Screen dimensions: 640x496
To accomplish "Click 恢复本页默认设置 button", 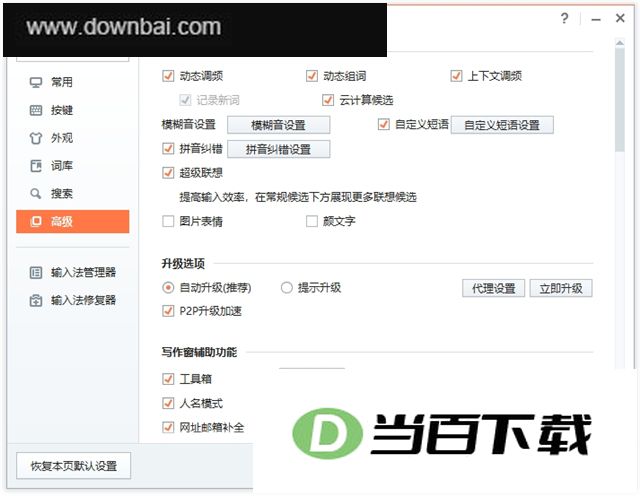I will pos(73,466).
